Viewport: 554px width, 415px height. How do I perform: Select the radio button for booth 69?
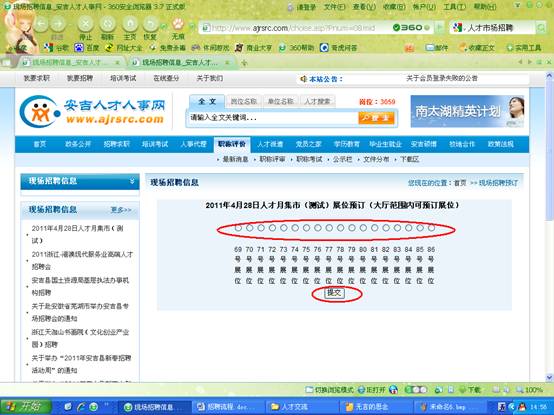click(238, 228)
